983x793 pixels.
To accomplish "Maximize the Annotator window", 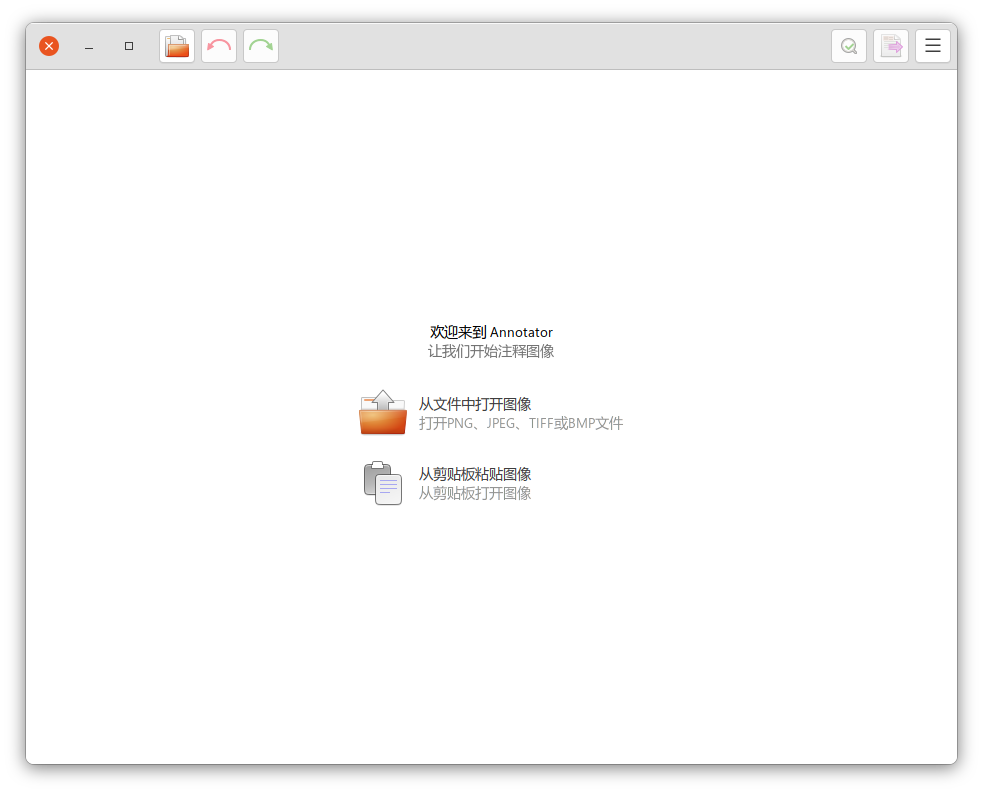I will click(x=129, y=46).
